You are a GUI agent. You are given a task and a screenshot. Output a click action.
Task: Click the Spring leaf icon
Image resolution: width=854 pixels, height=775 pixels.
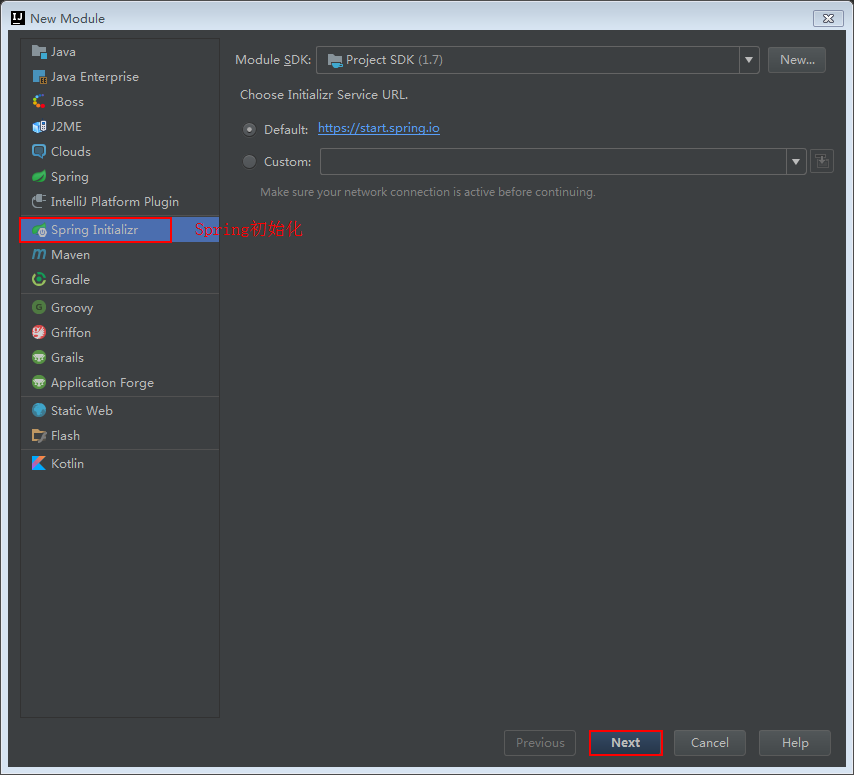[x=39, y=176]
